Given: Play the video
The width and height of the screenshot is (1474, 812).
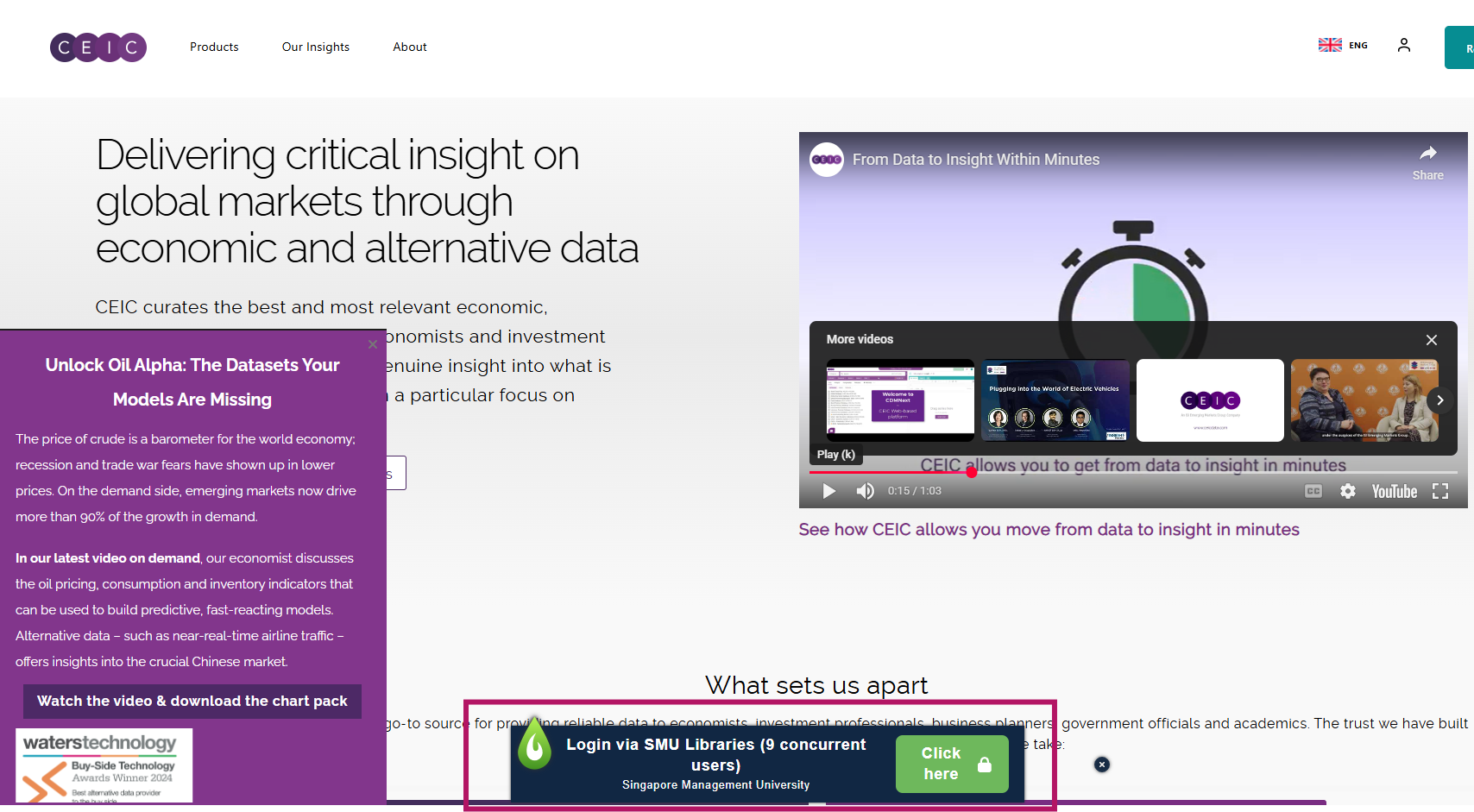Looking at the screenshot, I should 829,491.
